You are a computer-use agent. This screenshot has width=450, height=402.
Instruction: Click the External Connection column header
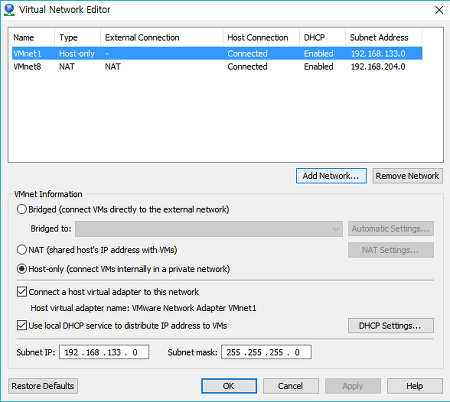tap(162, 38)
